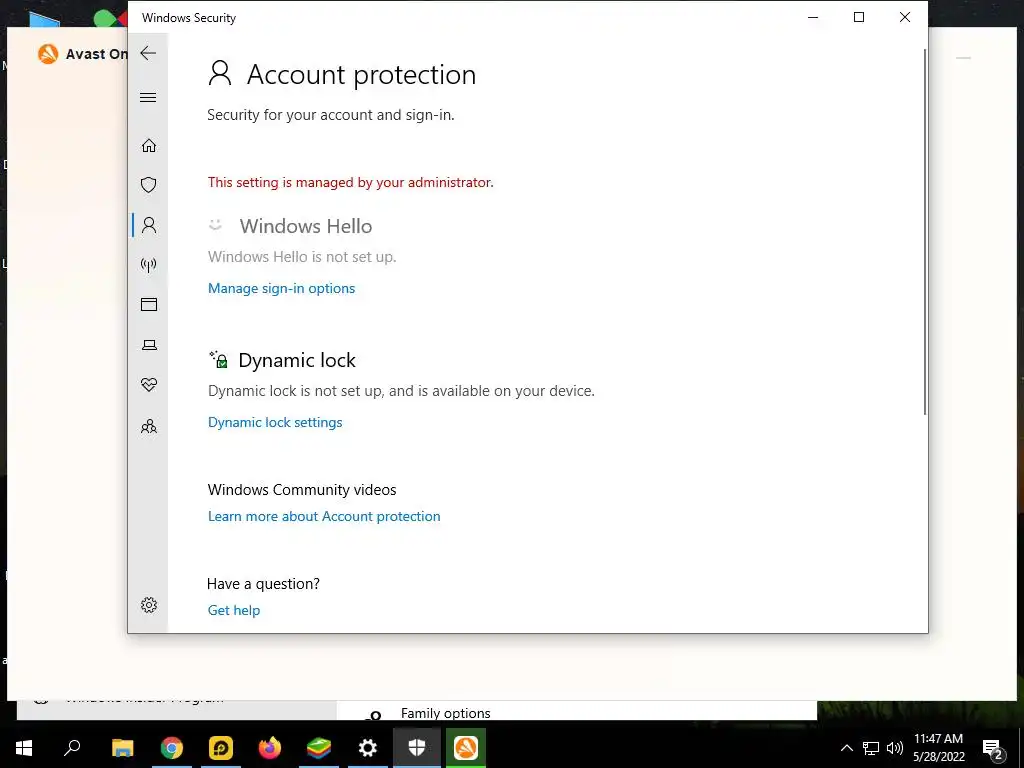Click 'Have a question?' heading
This screenshot has height=768, width=1024.
tap(263, 583)
